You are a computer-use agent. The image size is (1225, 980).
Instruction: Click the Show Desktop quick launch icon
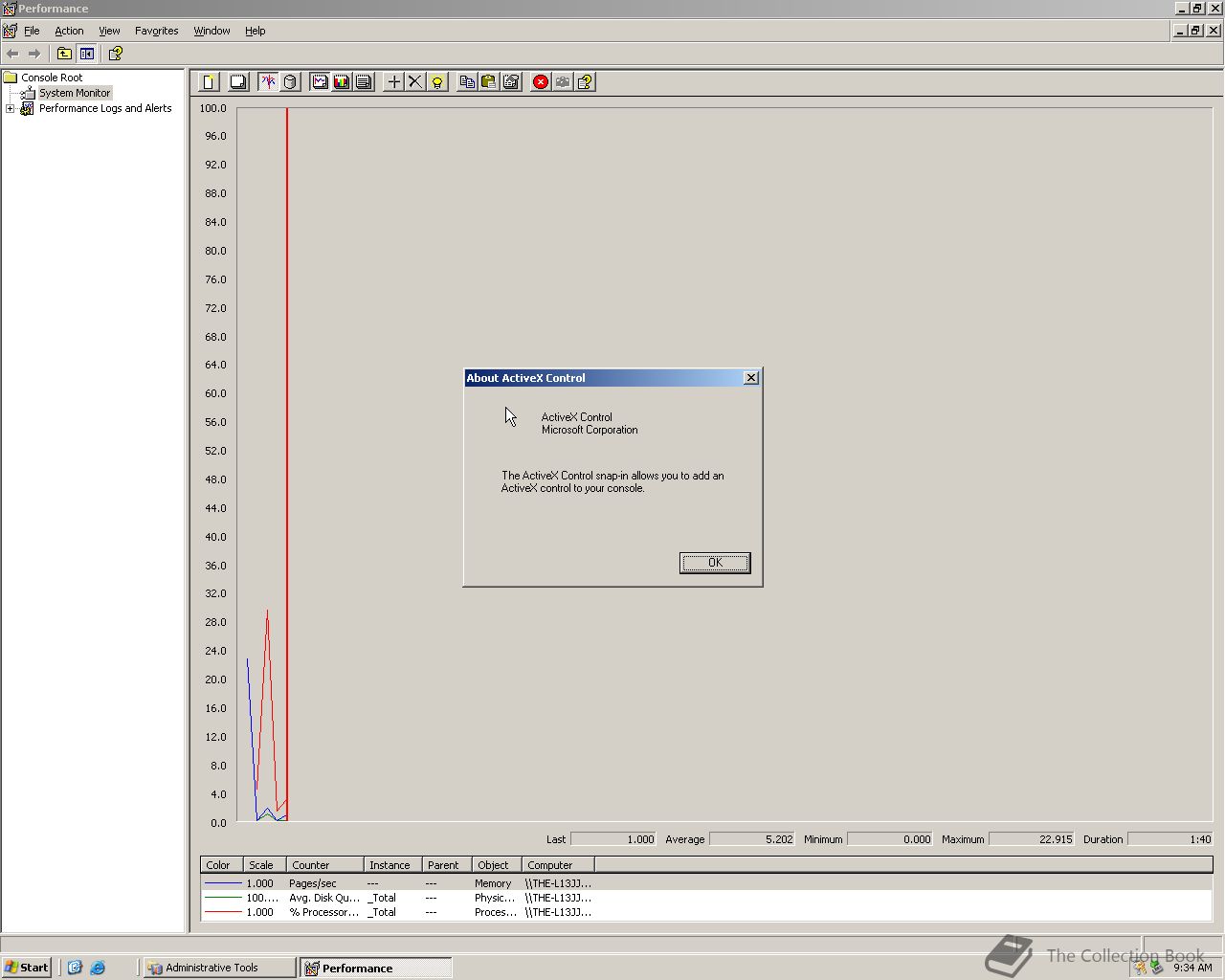(75, 968)
